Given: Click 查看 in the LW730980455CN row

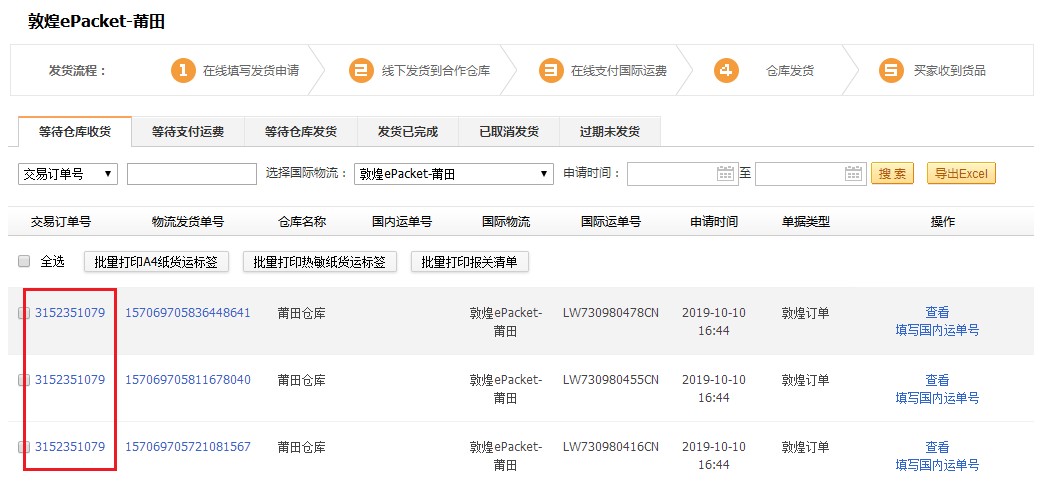Looking at the screenshot, I should 937,380.
